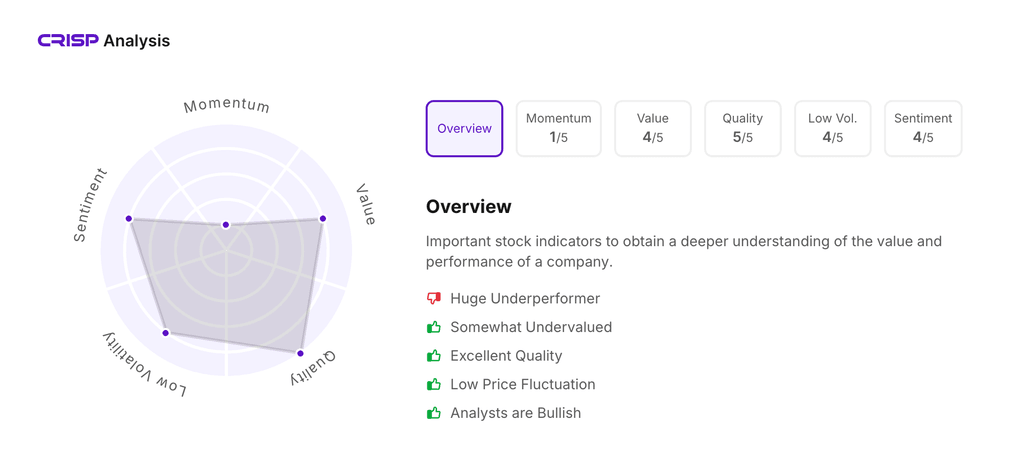Click the red thumbs-down icon beside Huge Underperformer
This screenshot has width=1024, height=476.
(434, 298)
